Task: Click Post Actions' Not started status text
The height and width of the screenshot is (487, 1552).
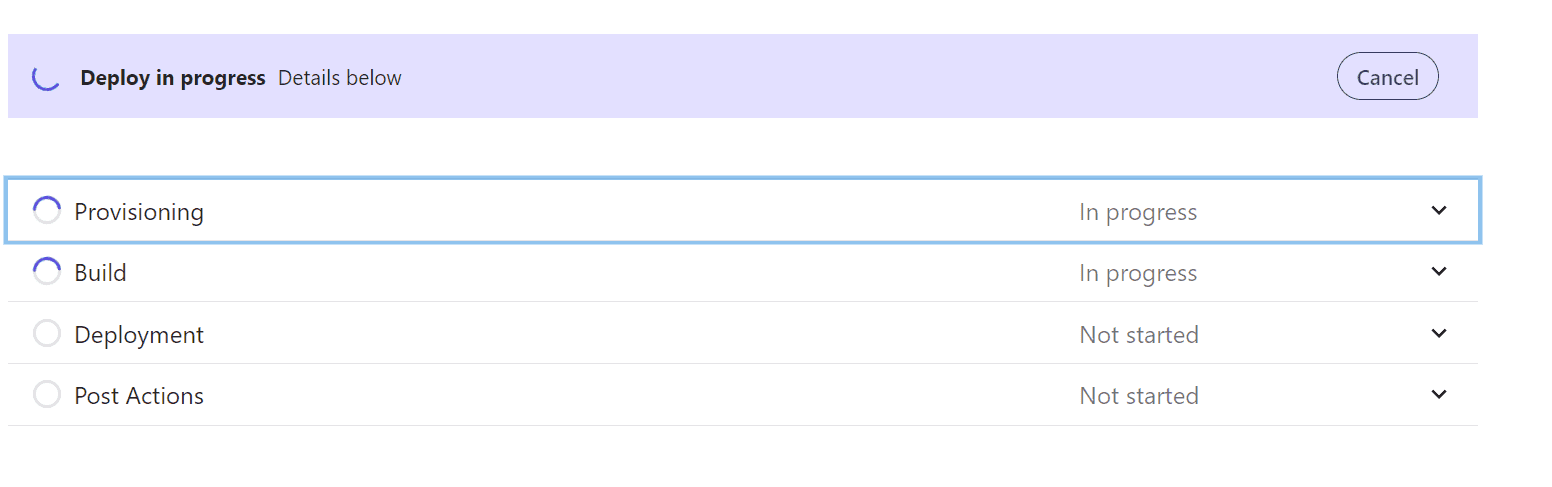Action: pos(1139,396)
